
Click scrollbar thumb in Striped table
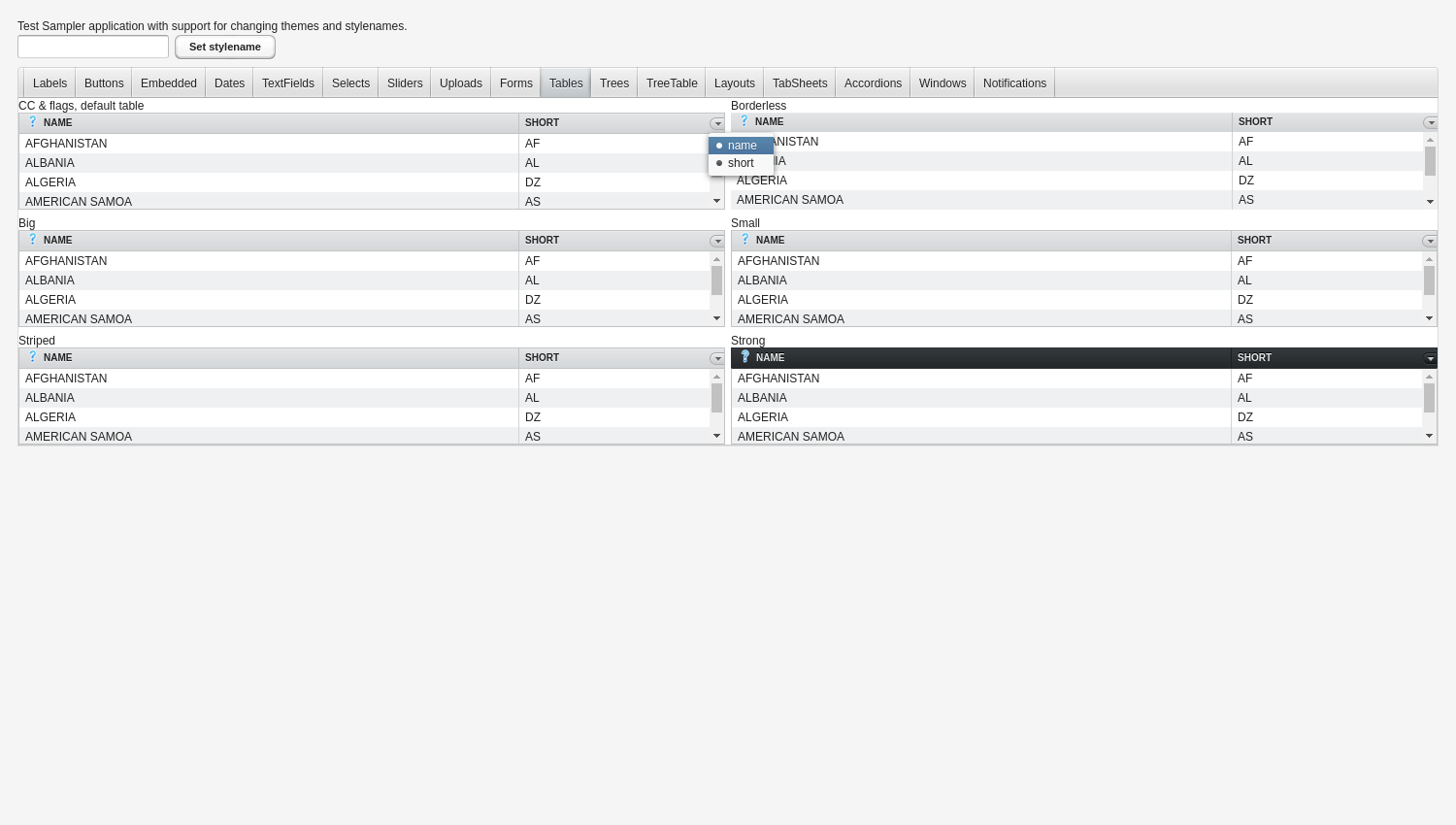tap(716, 398)
